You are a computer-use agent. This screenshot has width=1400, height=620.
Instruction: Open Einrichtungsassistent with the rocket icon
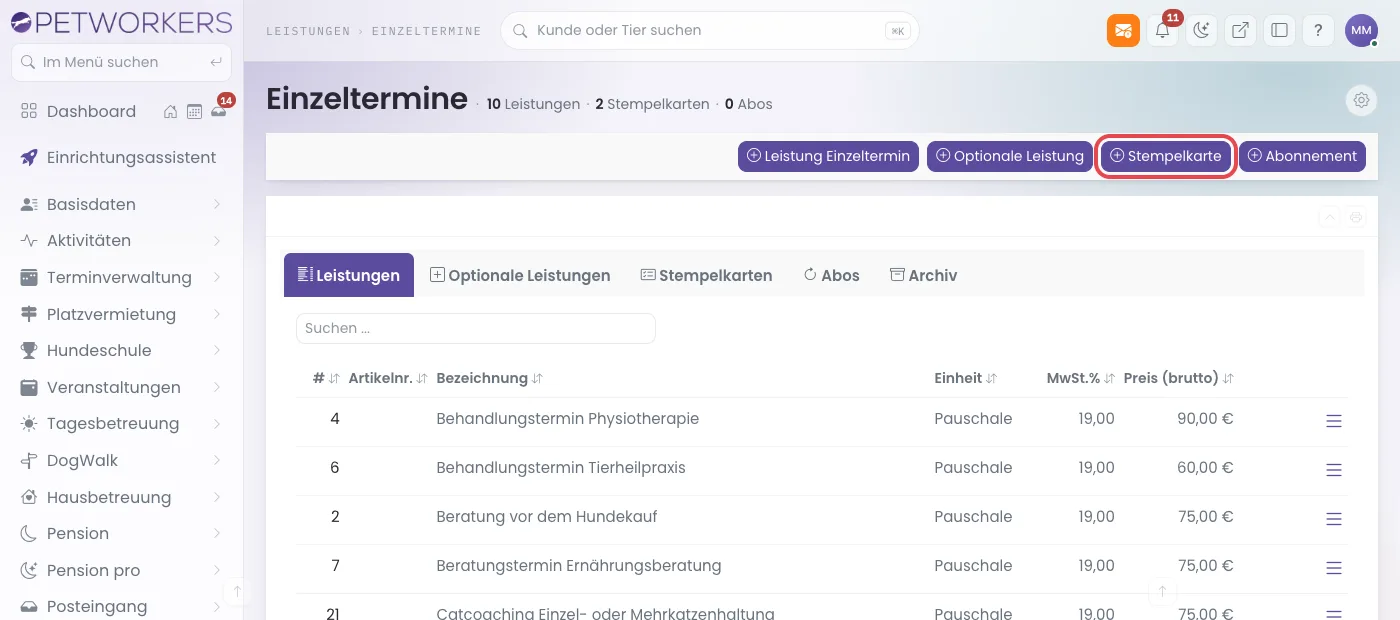(x=121, y=157)
